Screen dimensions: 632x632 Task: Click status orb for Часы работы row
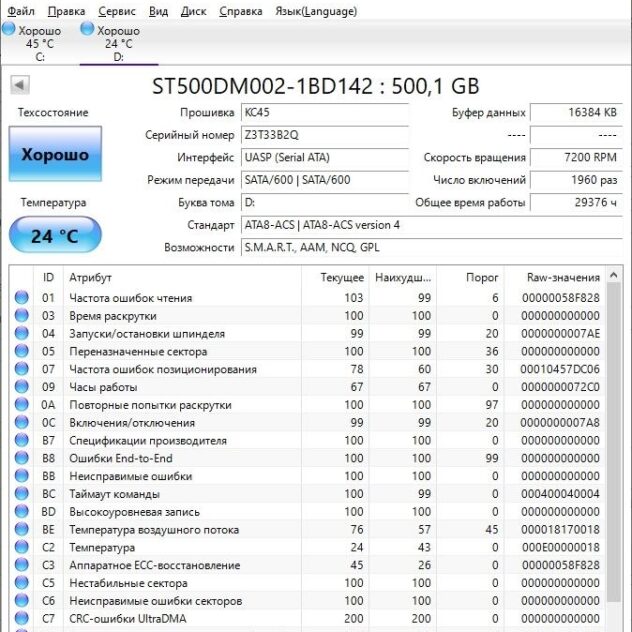coord(22,387)
